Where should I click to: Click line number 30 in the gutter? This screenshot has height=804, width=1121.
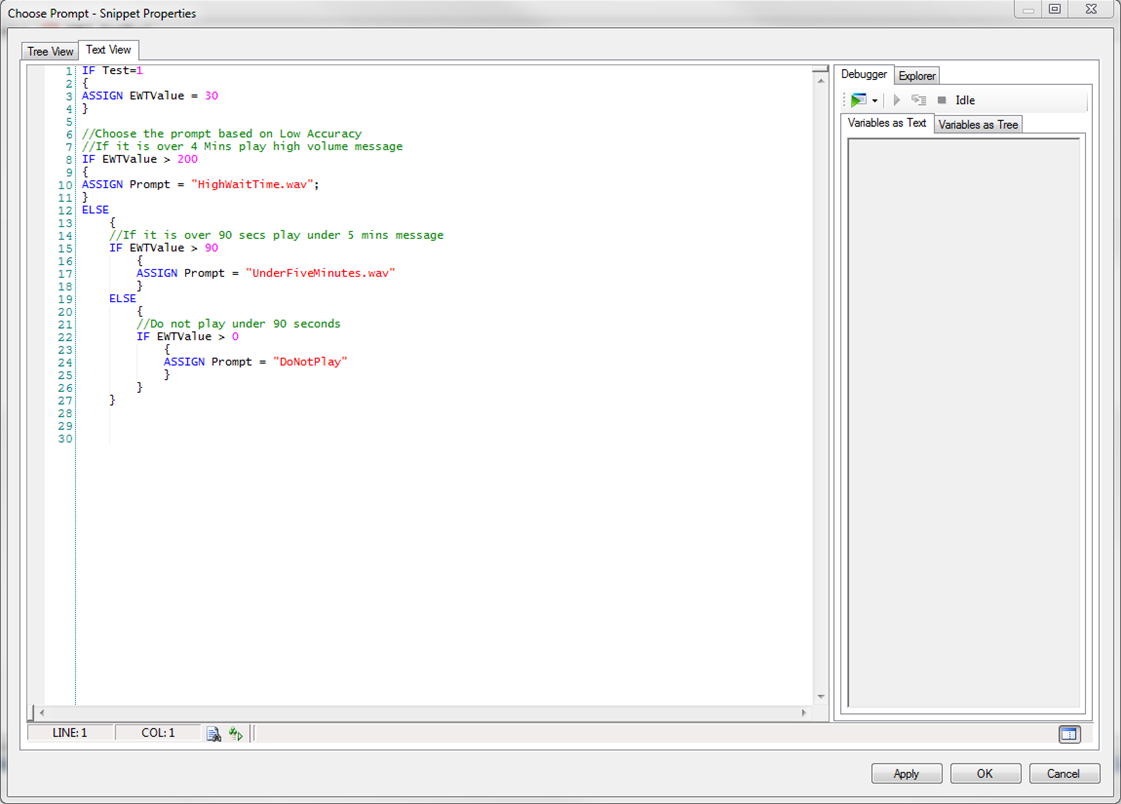click(65, 439)
